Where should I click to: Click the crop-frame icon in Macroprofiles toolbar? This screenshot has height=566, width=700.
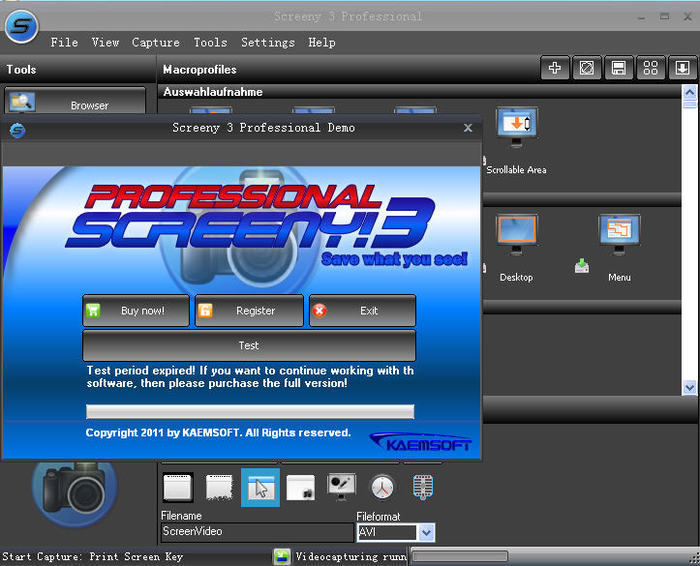tap(587, 68)
